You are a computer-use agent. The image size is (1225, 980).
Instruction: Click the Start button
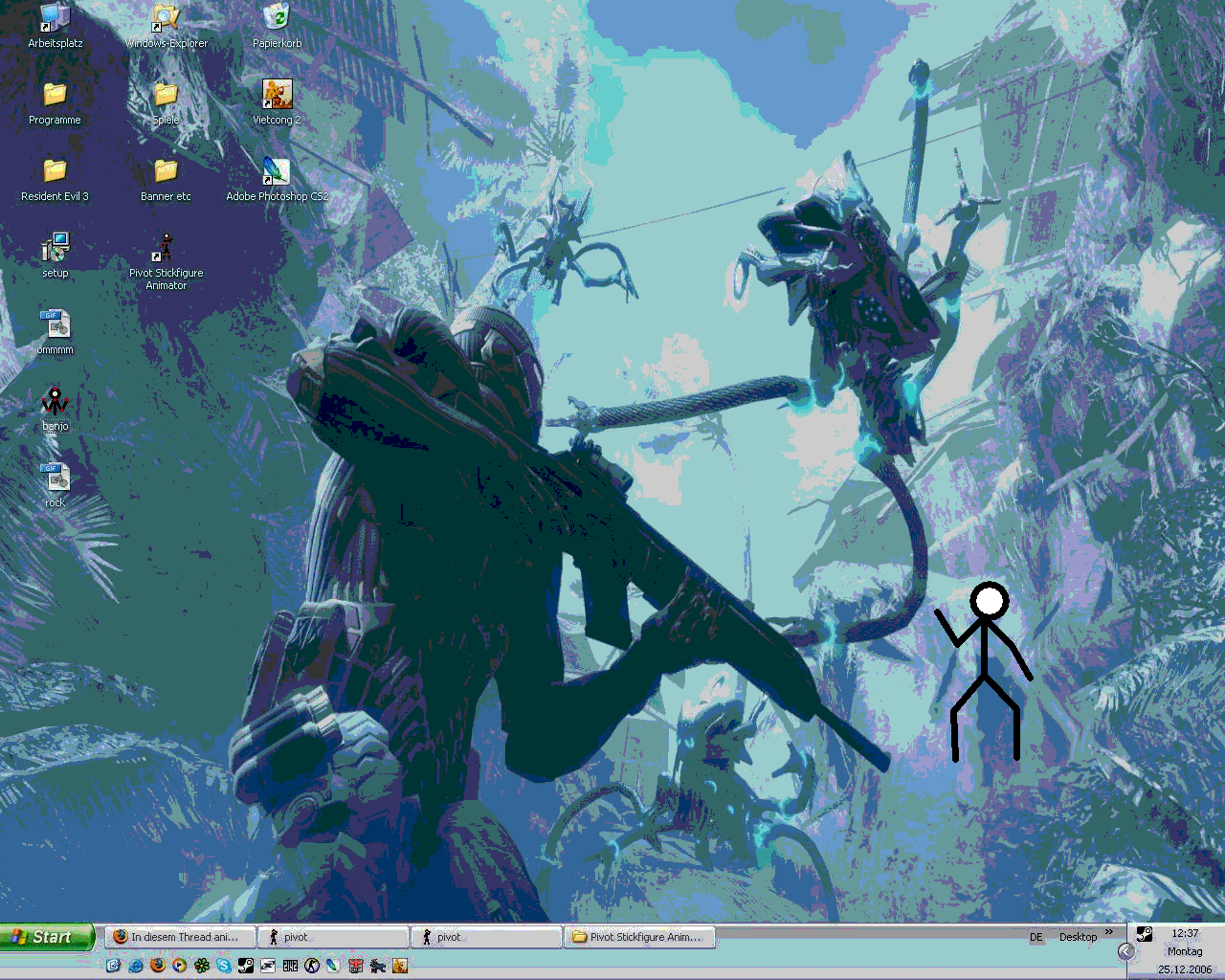tap(47, 937)
